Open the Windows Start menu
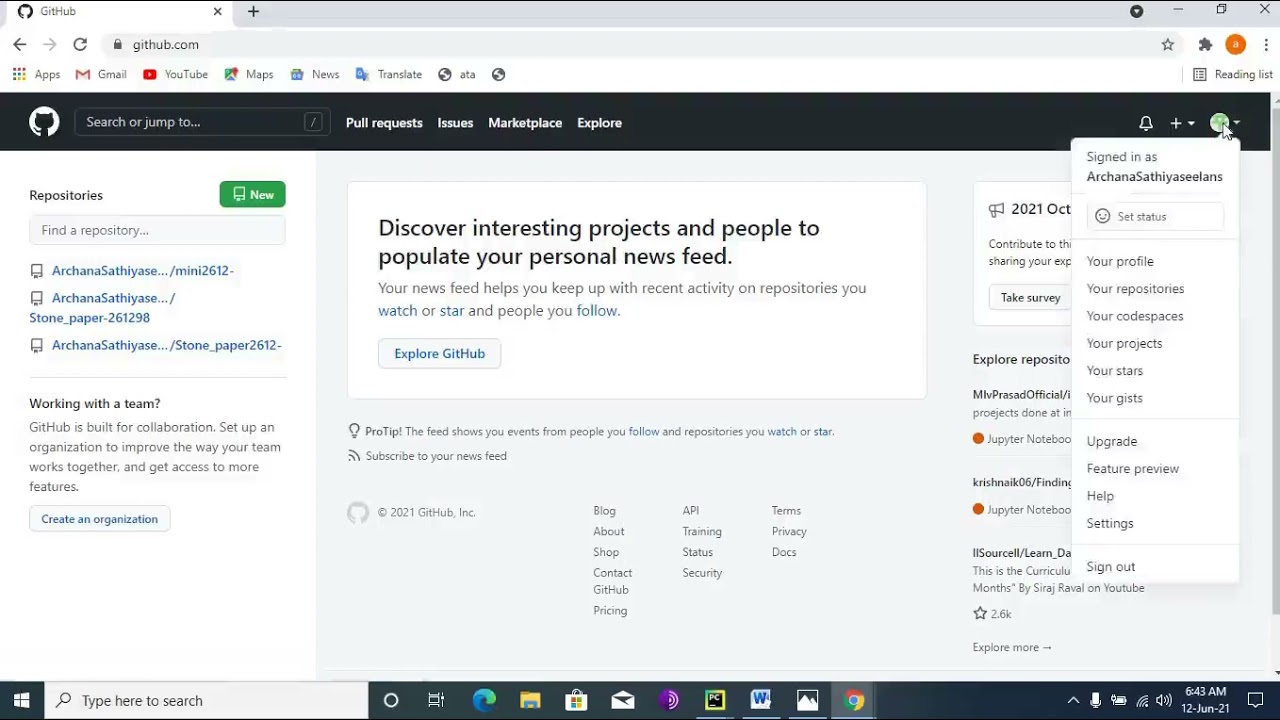The height and width of the screenshot is (720, 1280). pyautogui.click(x=21, y=700)
